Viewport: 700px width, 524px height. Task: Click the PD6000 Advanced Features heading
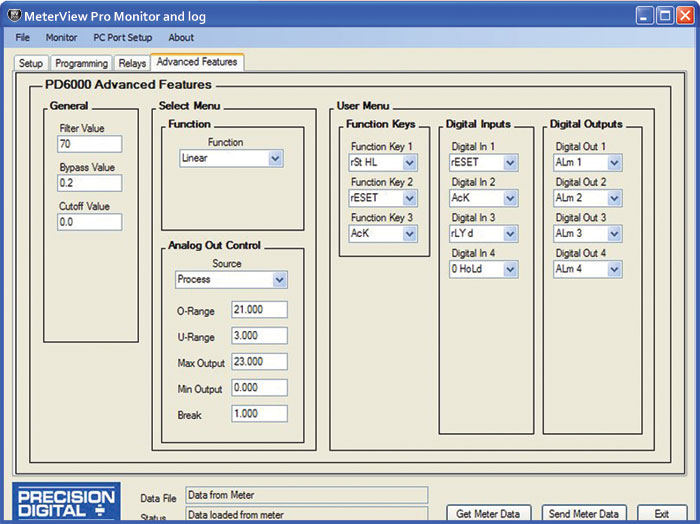(x=128, y=85)
